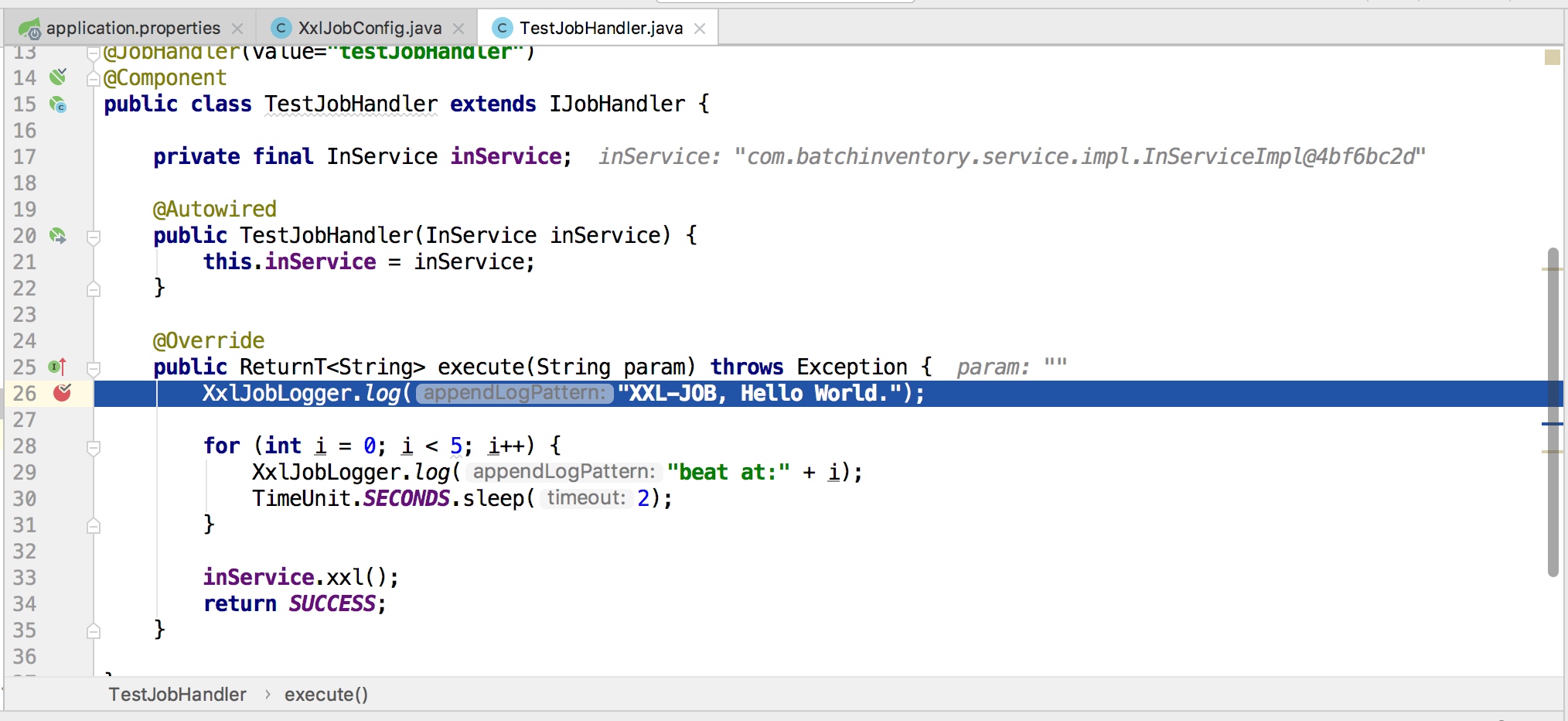1568x721 pixels.
Task: Click the Spring bean gutter icon on line 14
Action: [x=58, y=77]
